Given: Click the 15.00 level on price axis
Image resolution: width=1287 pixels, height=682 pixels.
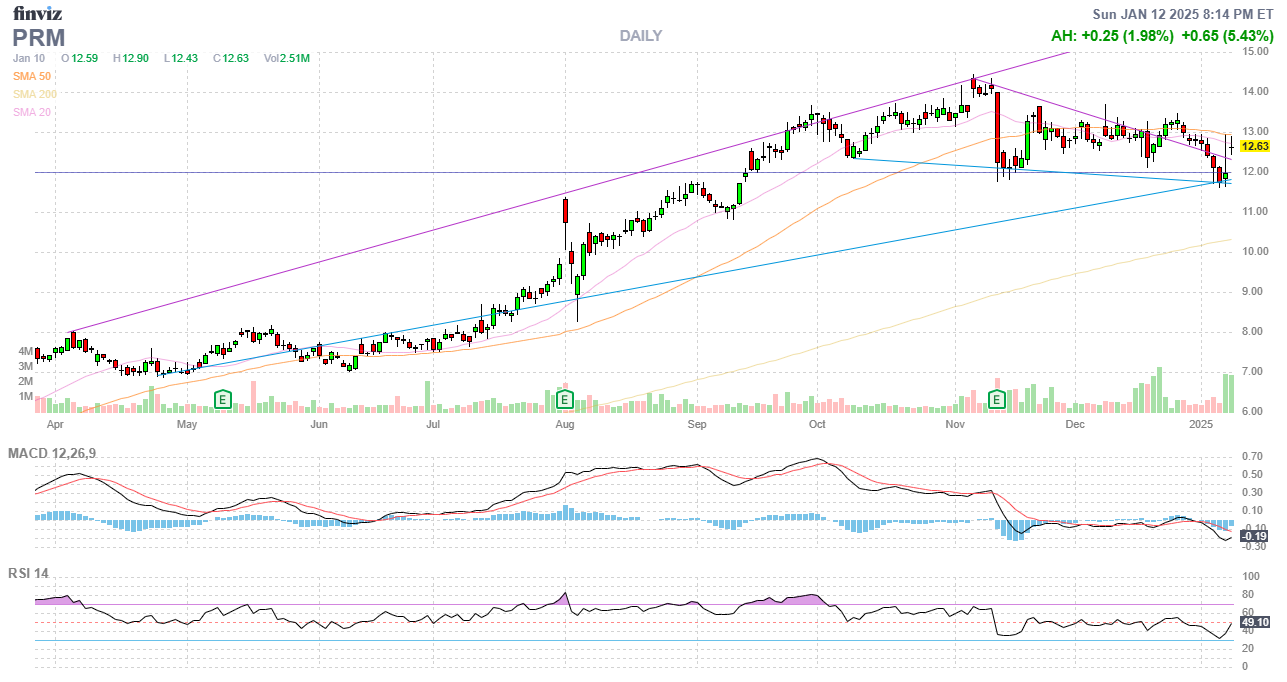Looking at the screenshot, I should tap(1255, 51).
